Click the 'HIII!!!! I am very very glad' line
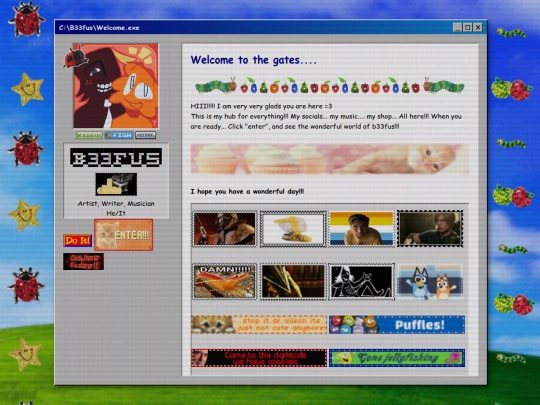Screen dimensions: 540x405 click(x=261, y=106)
